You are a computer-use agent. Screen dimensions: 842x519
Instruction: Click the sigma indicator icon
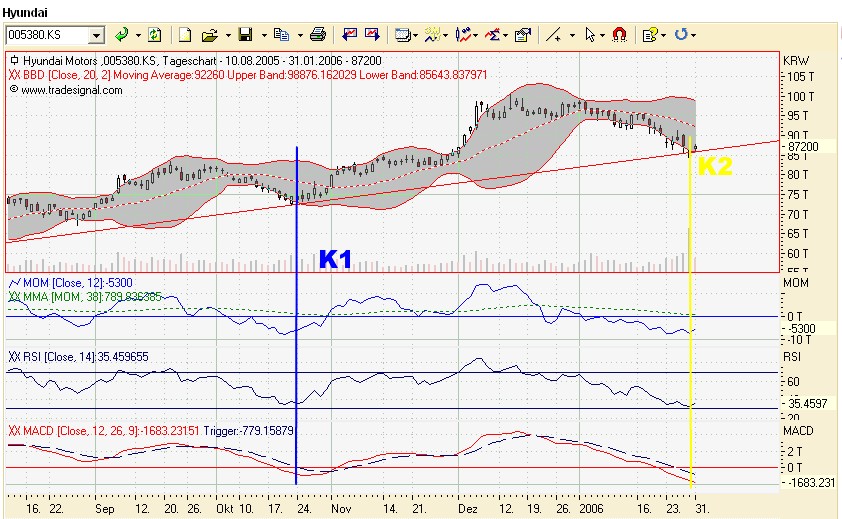(492, 35)
